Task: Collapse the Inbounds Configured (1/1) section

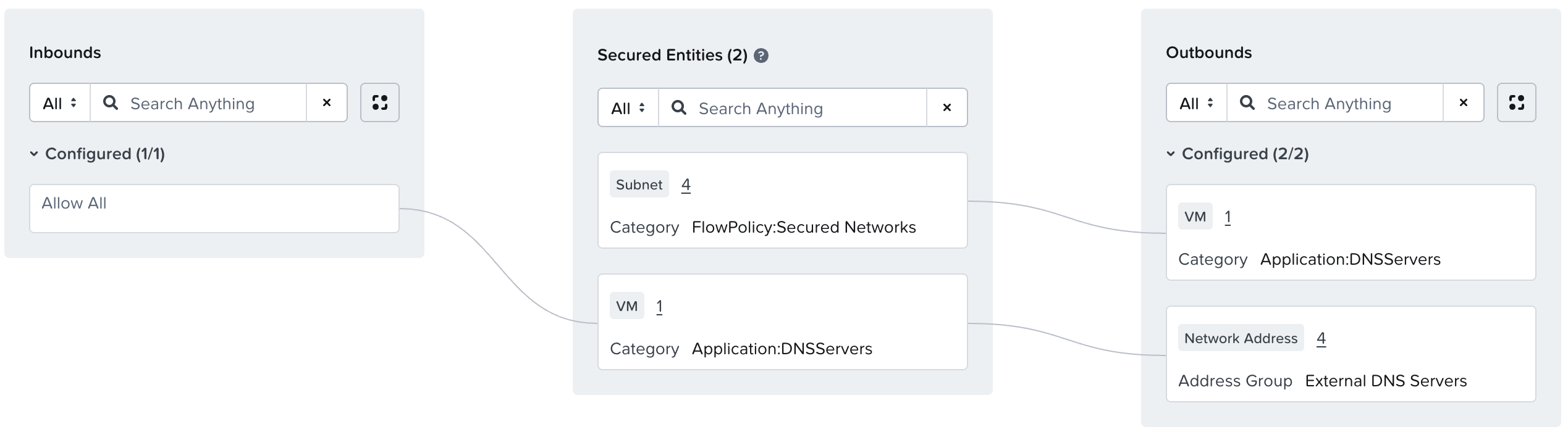Action: pyautogui.click(x=34, y=154)
